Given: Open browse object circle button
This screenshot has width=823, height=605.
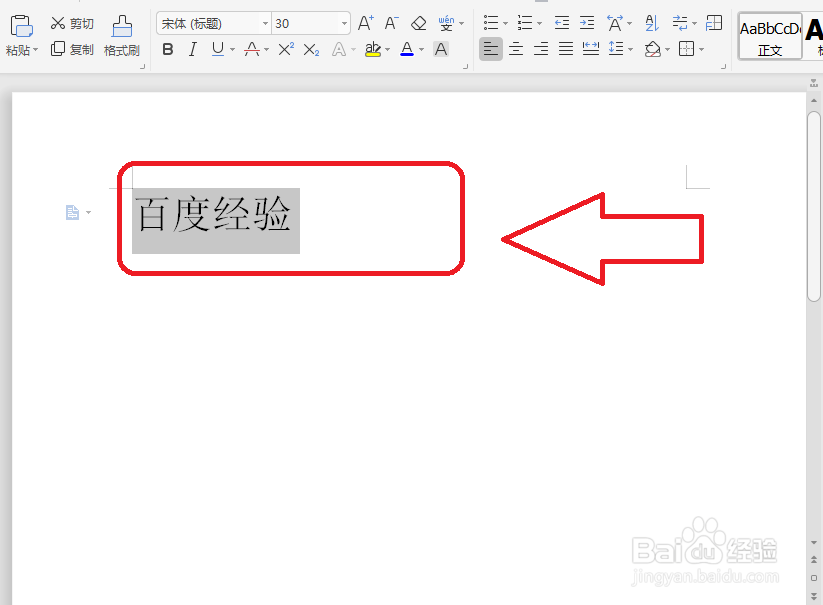Looking at the screenshot, I should coord(814,578).
